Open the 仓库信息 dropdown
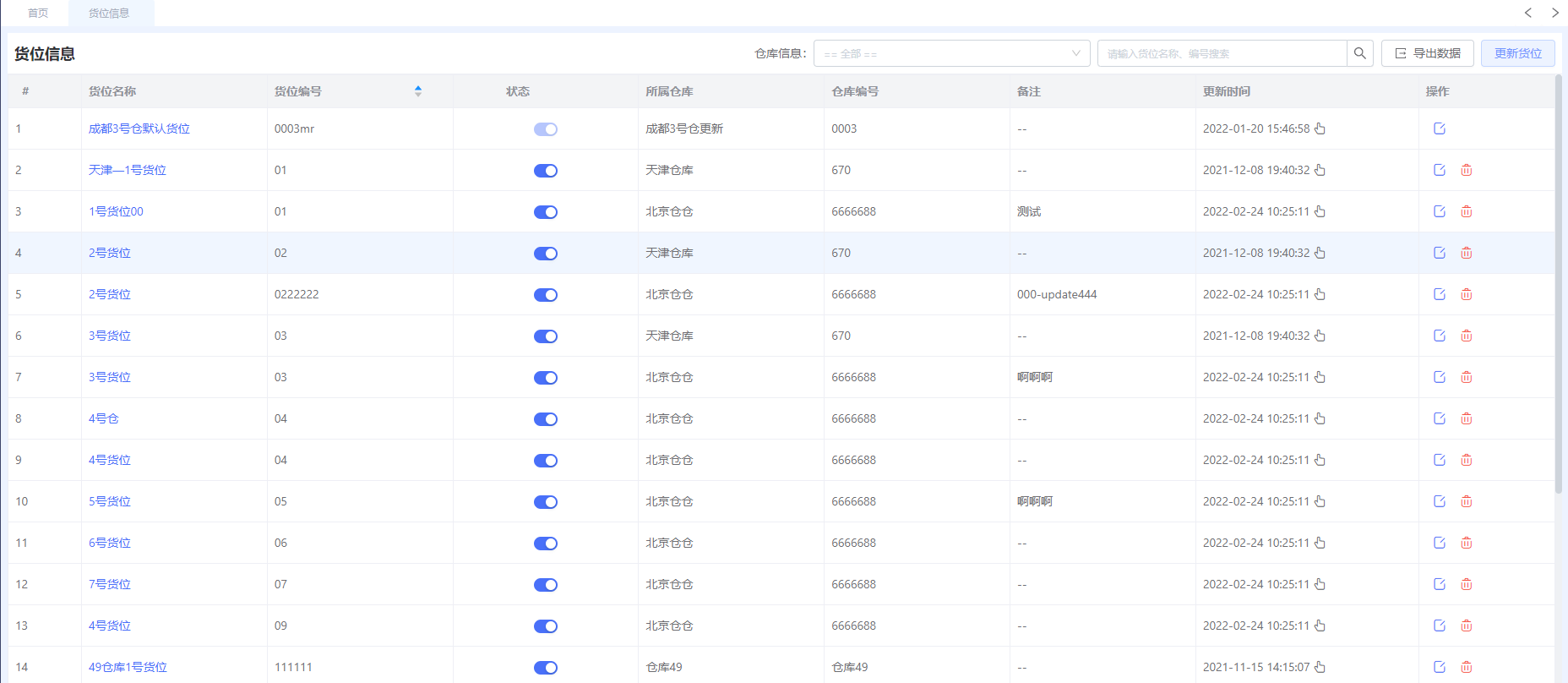The image size is (1568, 683). coord(952,53)
